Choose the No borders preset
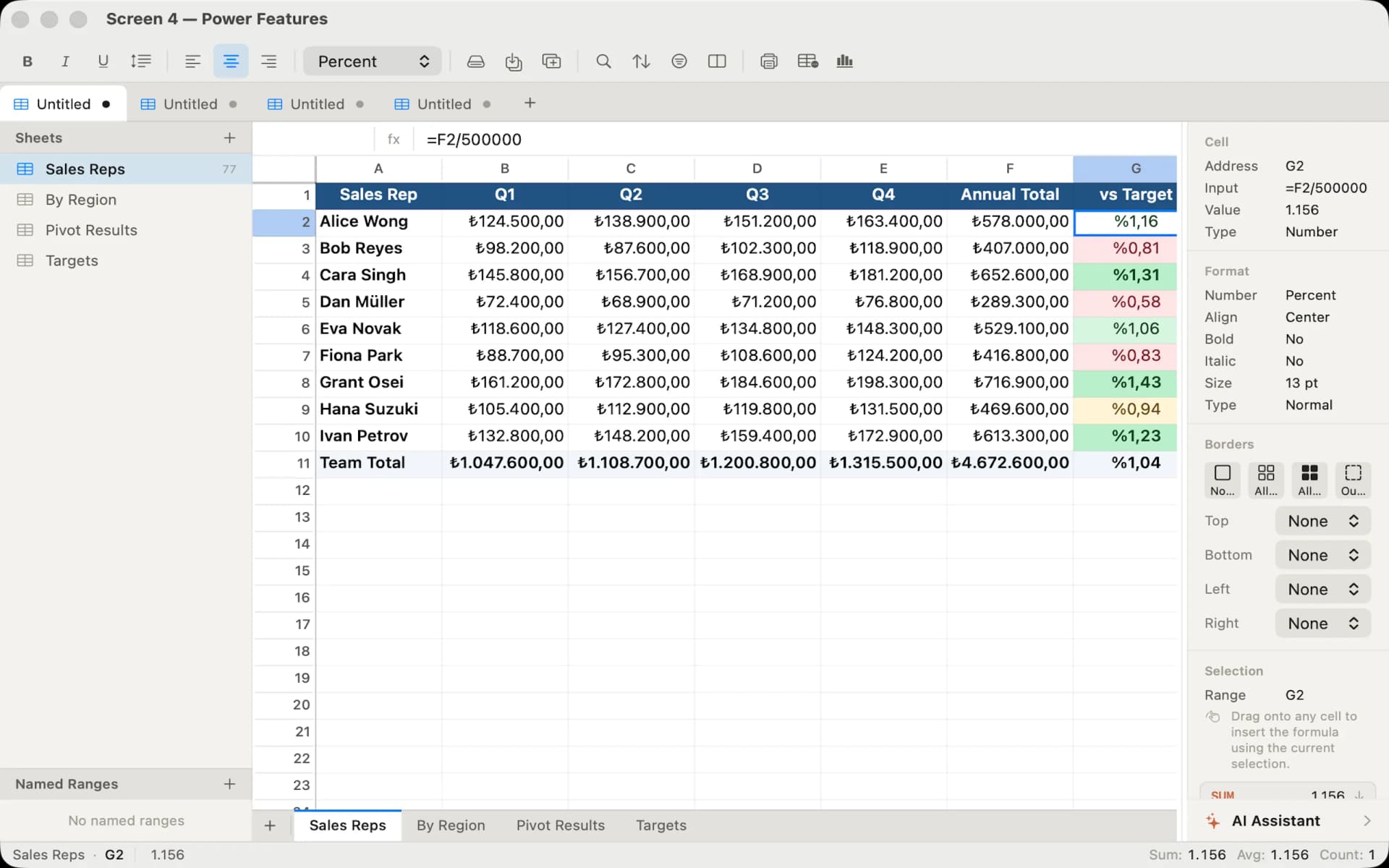1389x868 pixels. click(1223, 480)
